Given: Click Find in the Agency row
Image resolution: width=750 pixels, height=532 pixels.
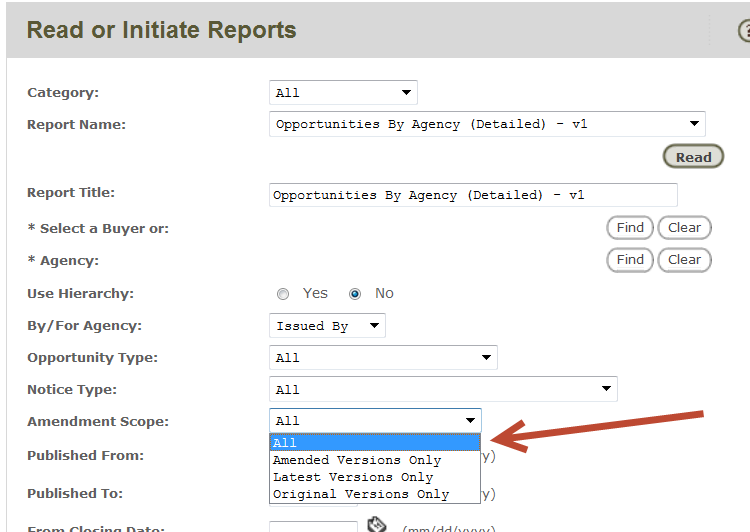Looking at the screenshot, I should pyautogui.click(x=630, y=260).
